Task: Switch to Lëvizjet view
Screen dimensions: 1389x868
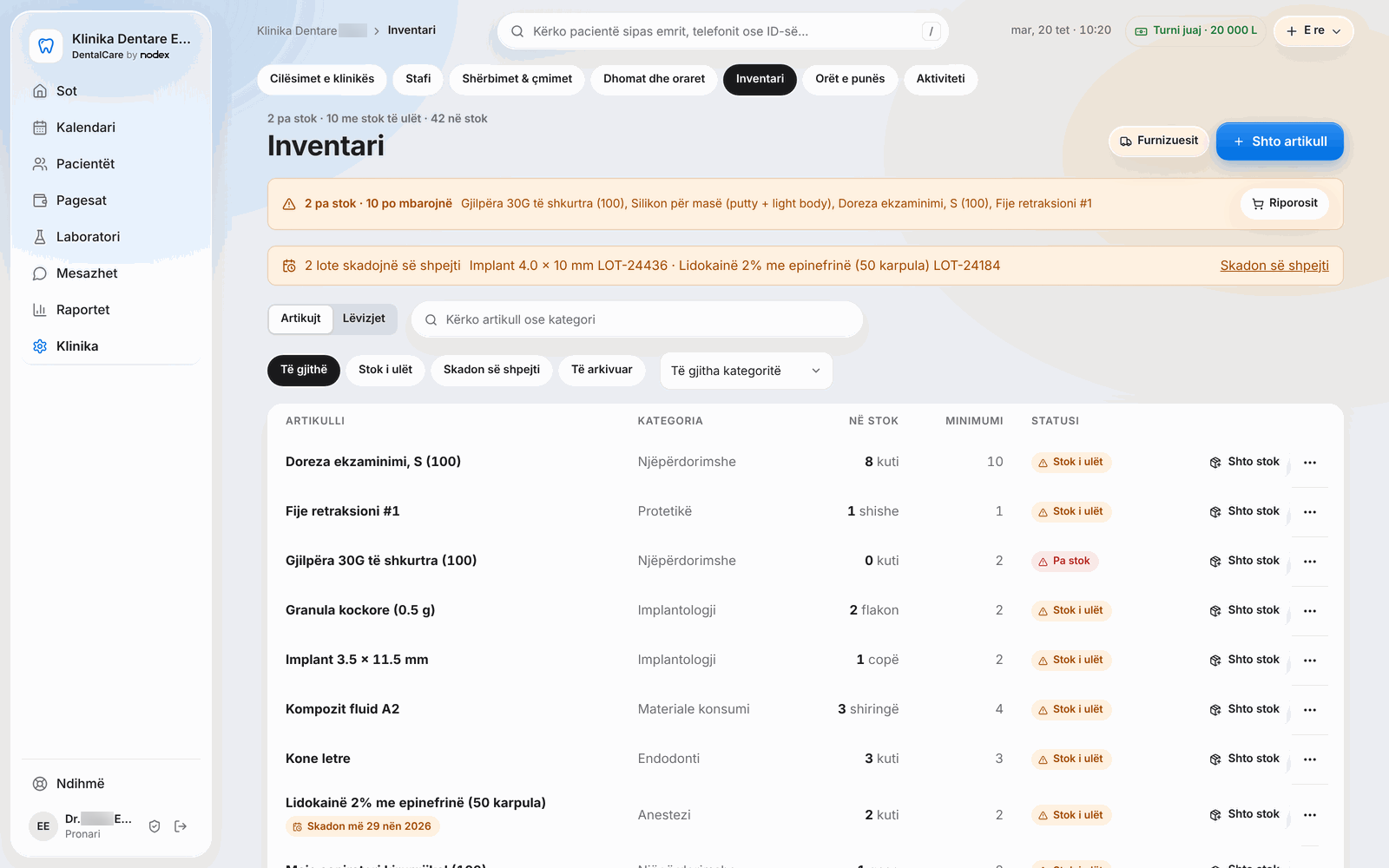Action: coord(364,319)
